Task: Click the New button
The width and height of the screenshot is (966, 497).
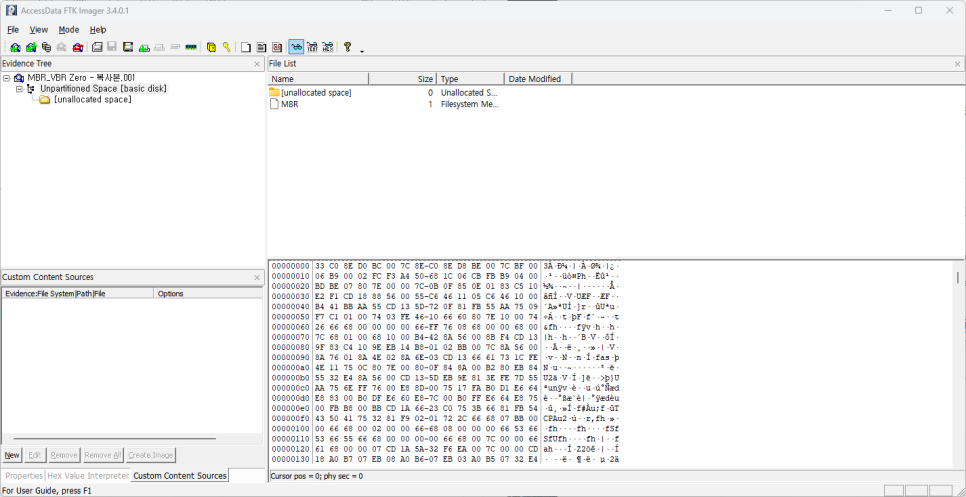Action: click(12, 455)
